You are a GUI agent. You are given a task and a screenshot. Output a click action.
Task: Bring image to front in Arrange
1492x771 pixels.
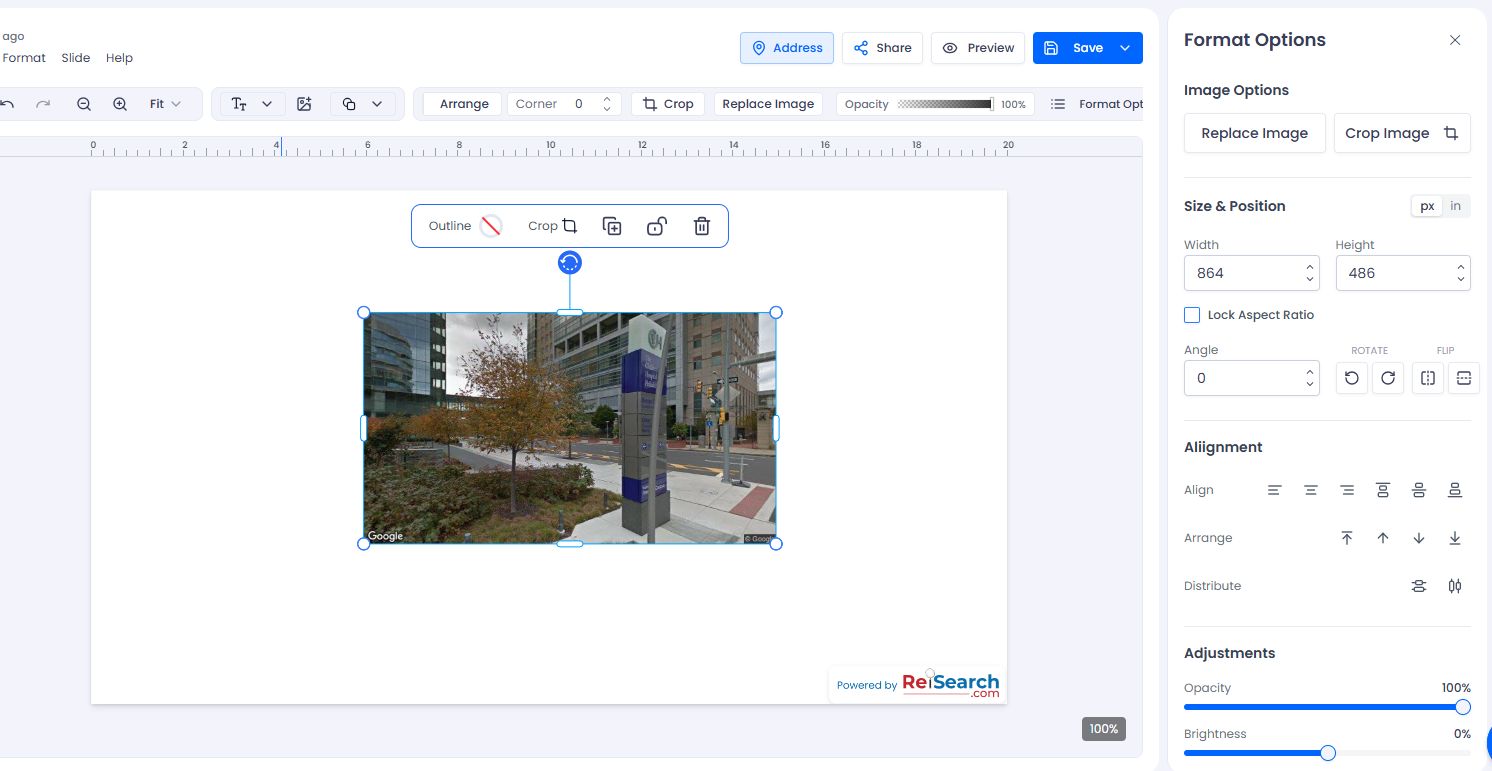(x=1347, y=538)
